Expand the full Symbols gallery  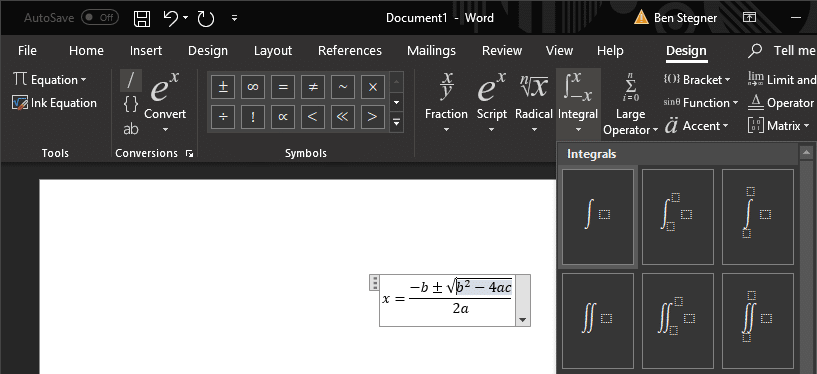point(396,122)
